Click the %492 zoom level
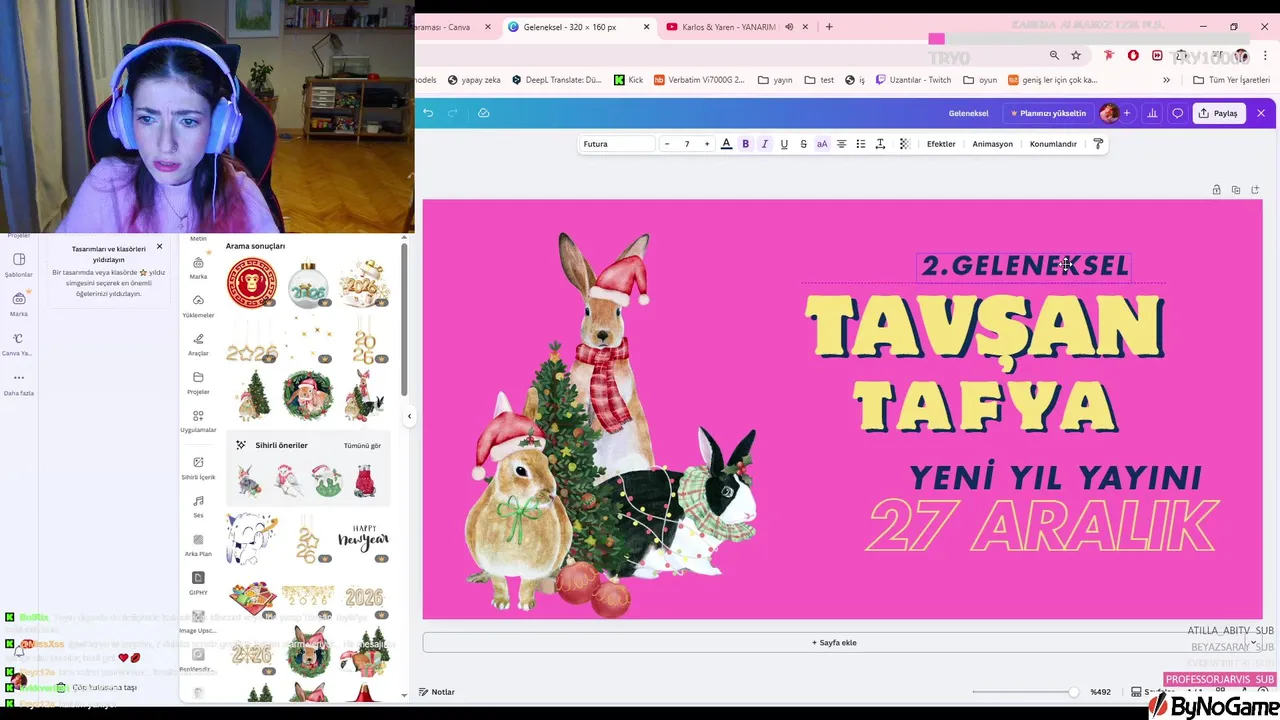The width and height of the screenshot is (1280, 720). coord(1100,692)
